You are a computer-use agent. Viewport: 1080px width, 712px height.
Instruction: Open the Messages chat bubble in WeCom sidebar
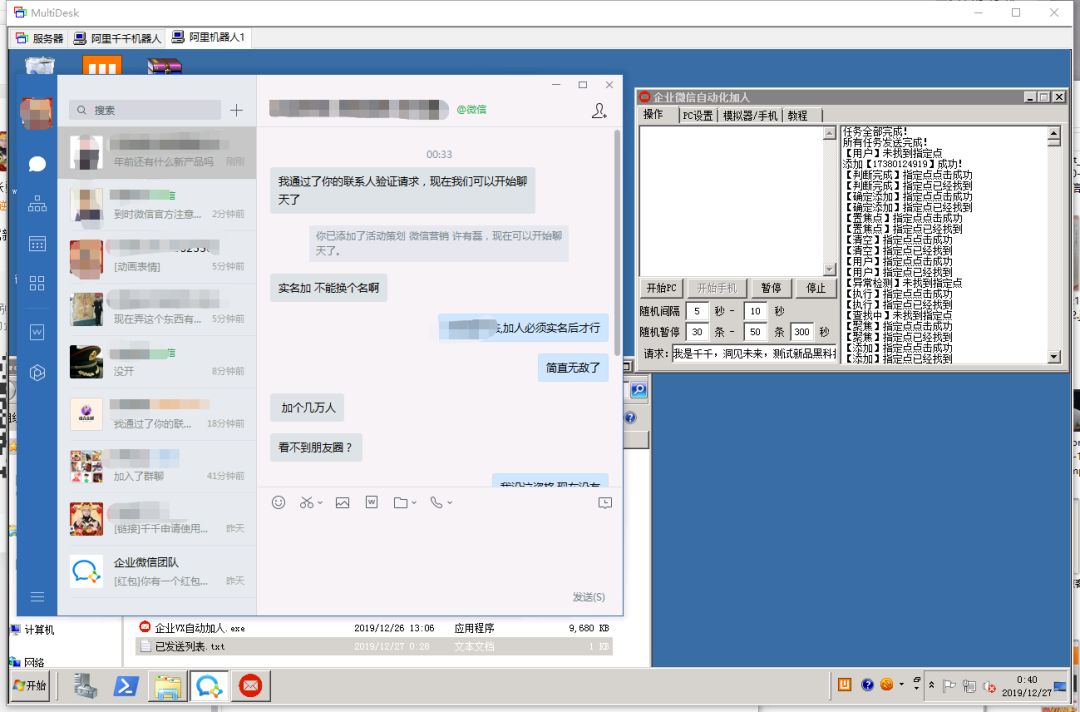click(37, 164)
